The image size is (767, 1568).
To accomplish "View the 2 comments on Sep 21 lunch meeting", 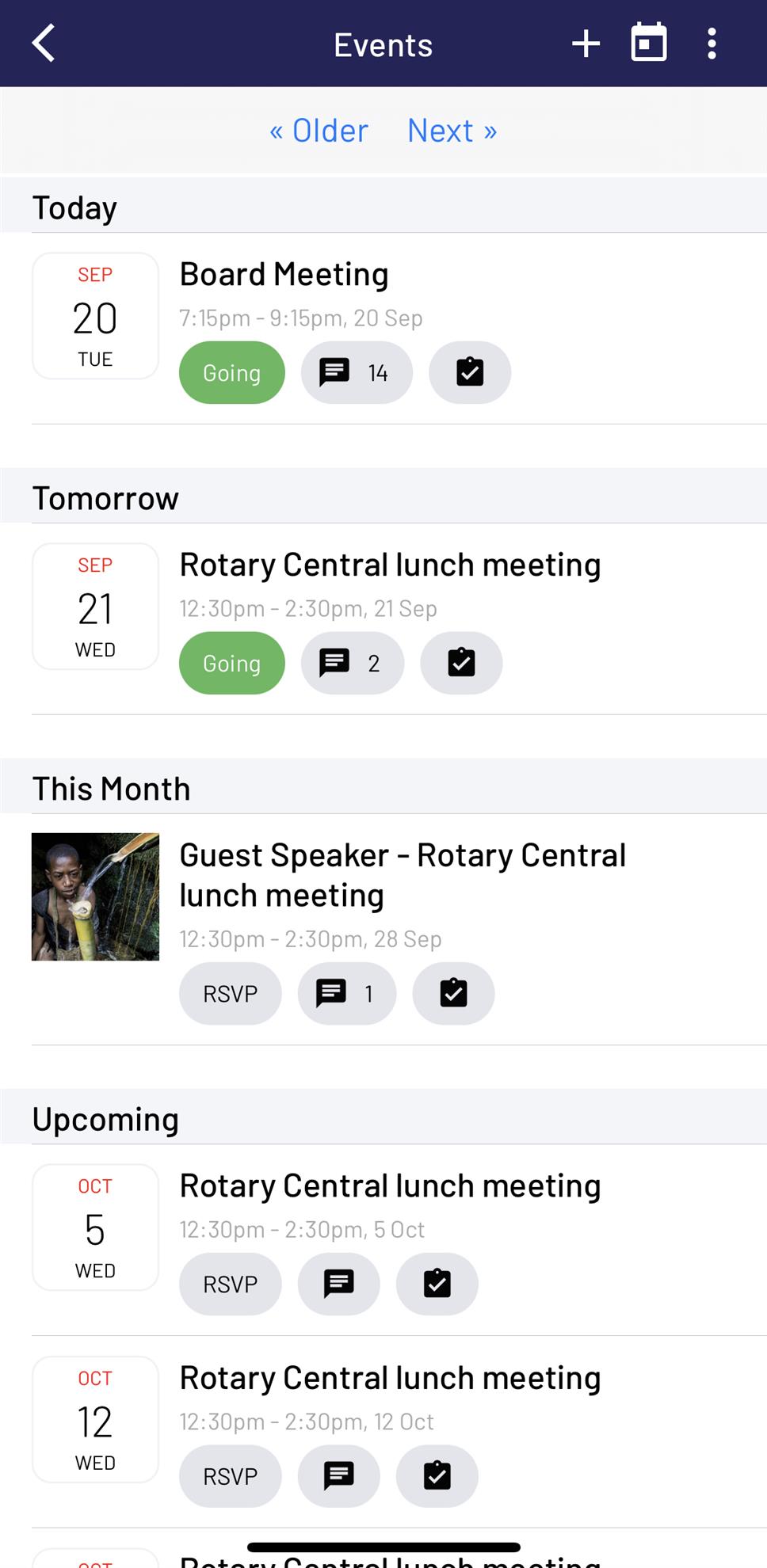I will pyautogui.click(x=353, y=663).
